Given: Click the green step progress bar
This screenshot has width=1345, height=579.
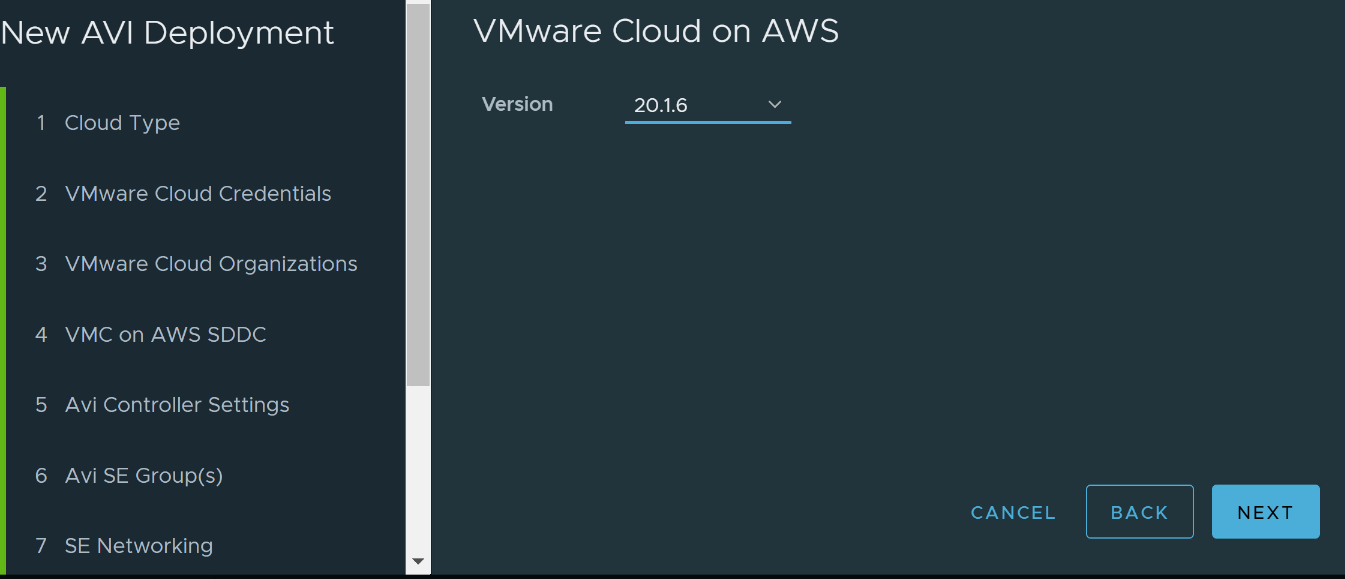Looking at the screenshot, I should 3,330.
